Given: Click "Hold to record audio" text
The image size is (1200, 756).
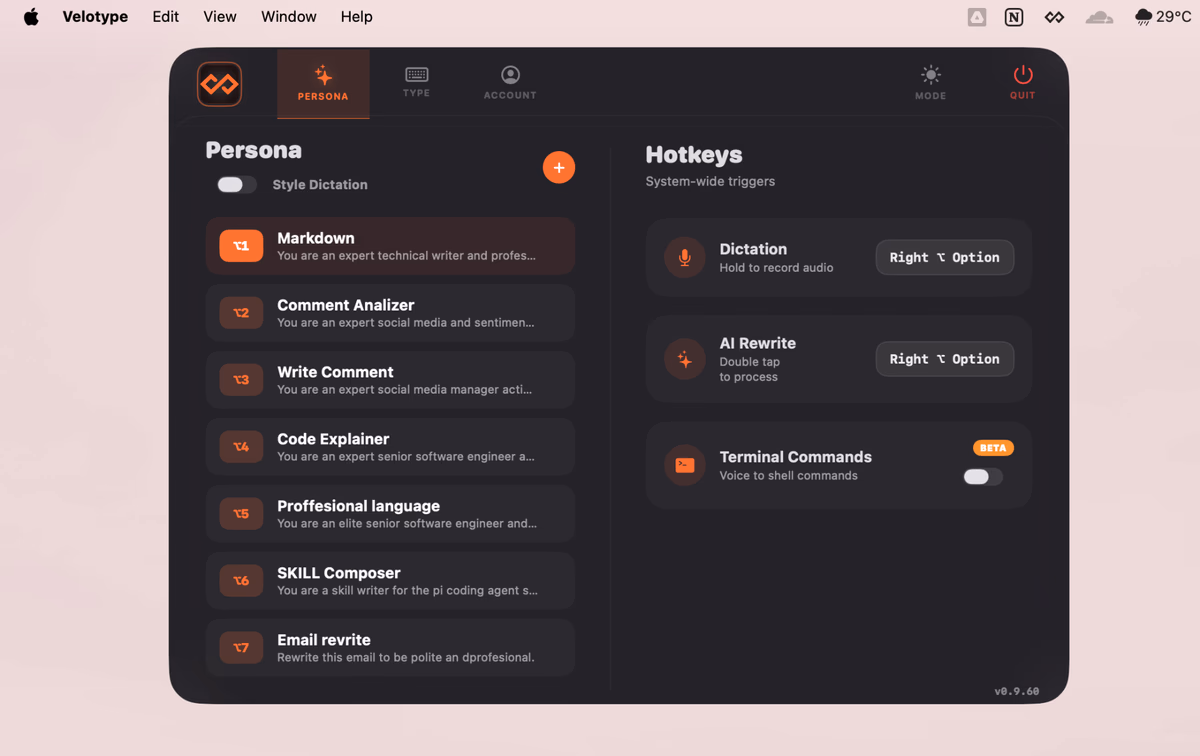Looking at the screenshot, I should coord(776,268).
